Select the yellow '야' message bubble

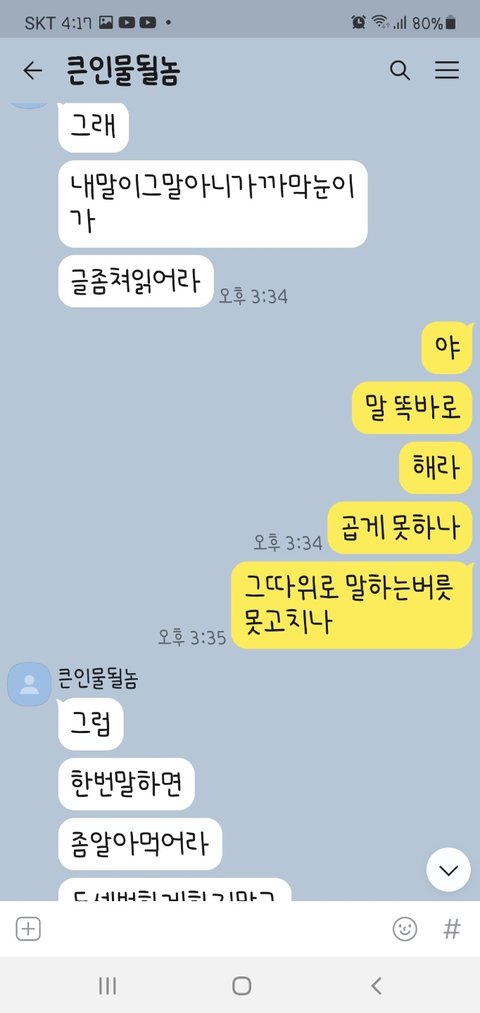(x=447, y=348)
